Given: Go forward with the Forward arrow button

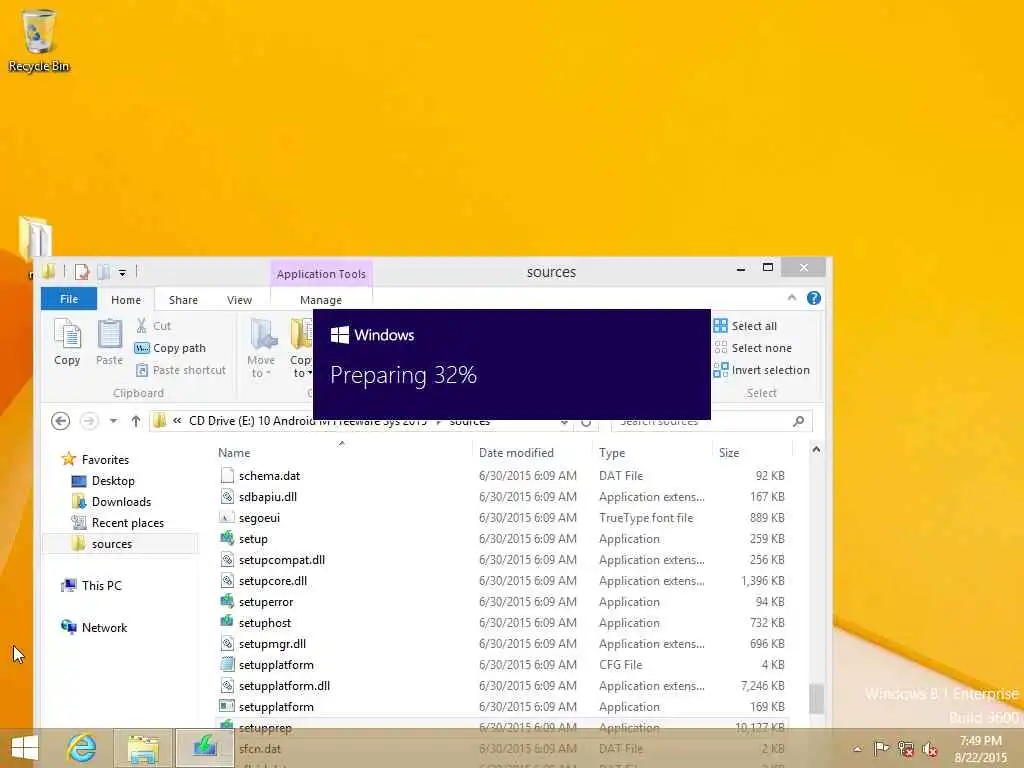Looking at the screenshot, I should [89, 421].
